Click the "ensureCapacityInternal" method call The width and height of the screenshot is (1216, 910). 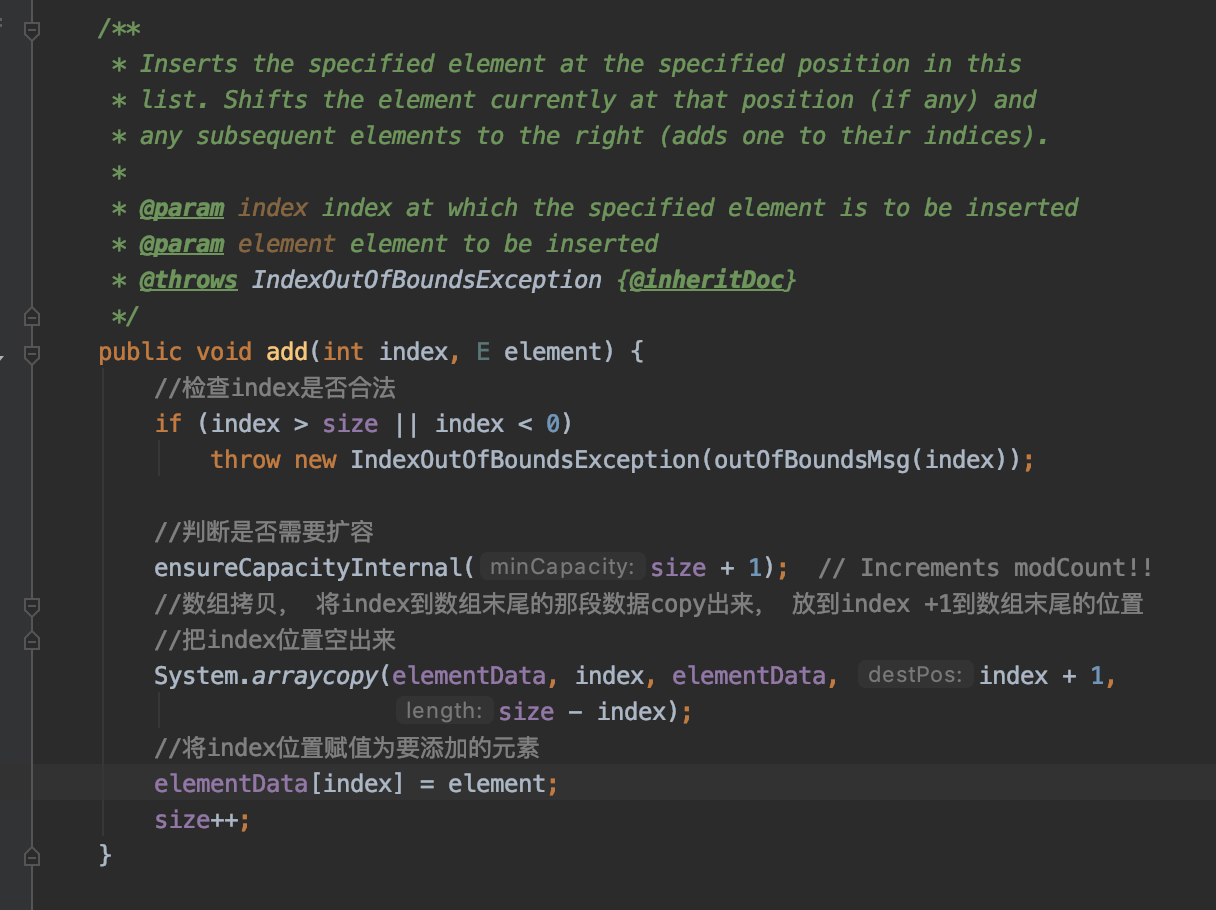(308, 568)
